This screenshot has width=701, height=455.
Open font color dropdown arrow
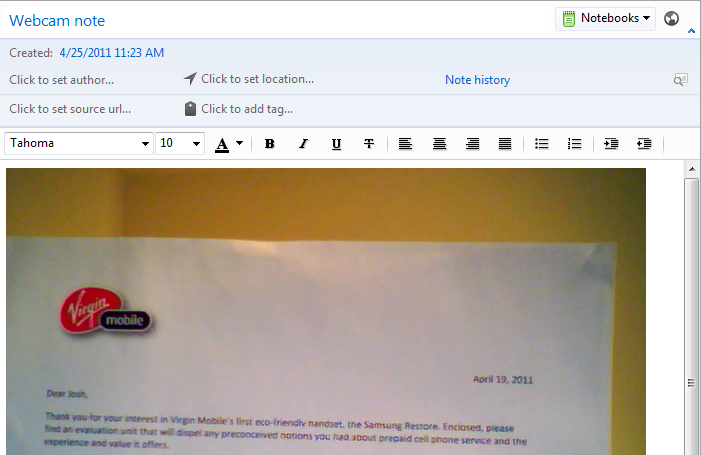pos(240,143)
